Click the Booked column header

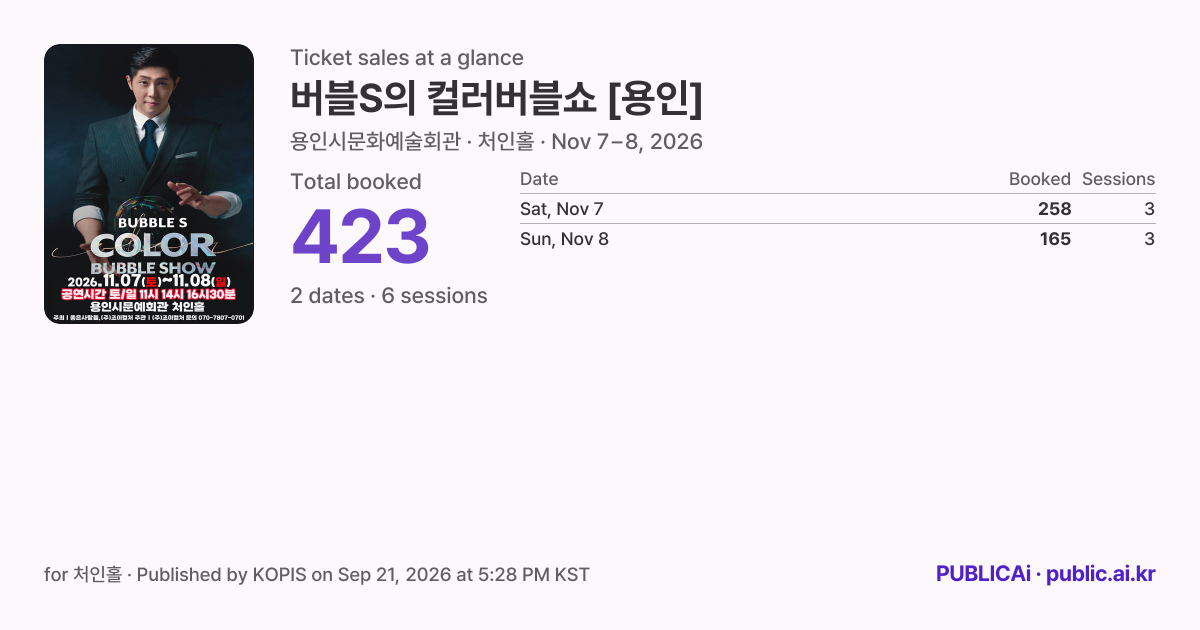pyautogui.click(x=1040, y=179)
